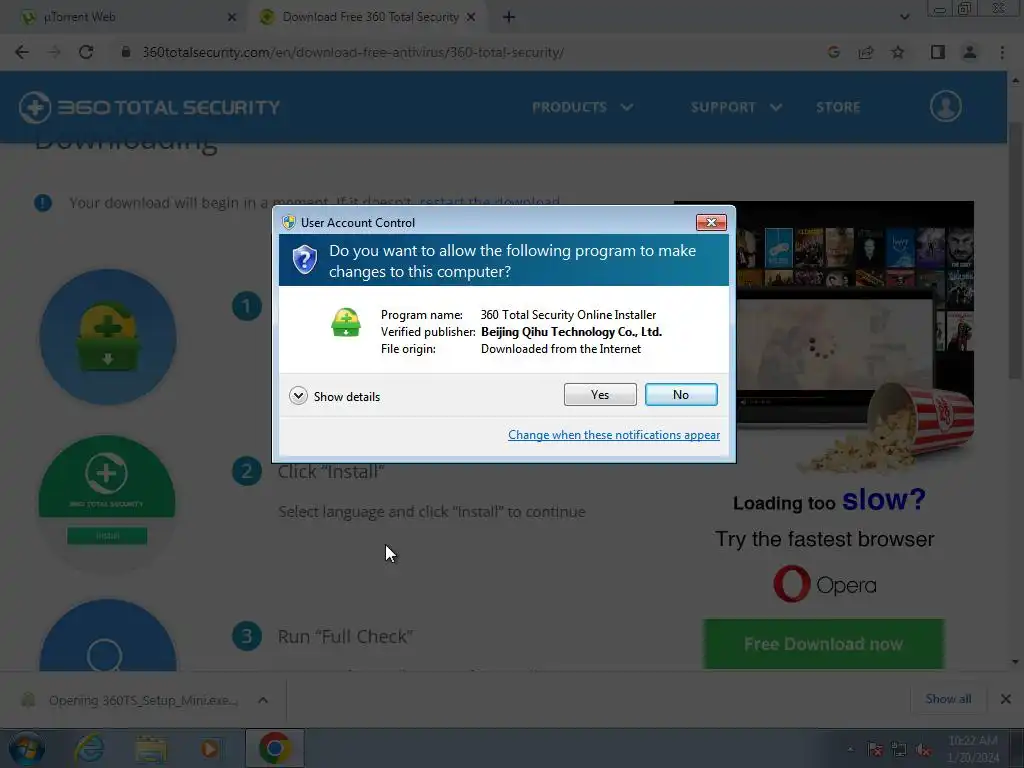The image size is (1024, 768).
Task: Click Show all downloads
Action: (948, 699)
